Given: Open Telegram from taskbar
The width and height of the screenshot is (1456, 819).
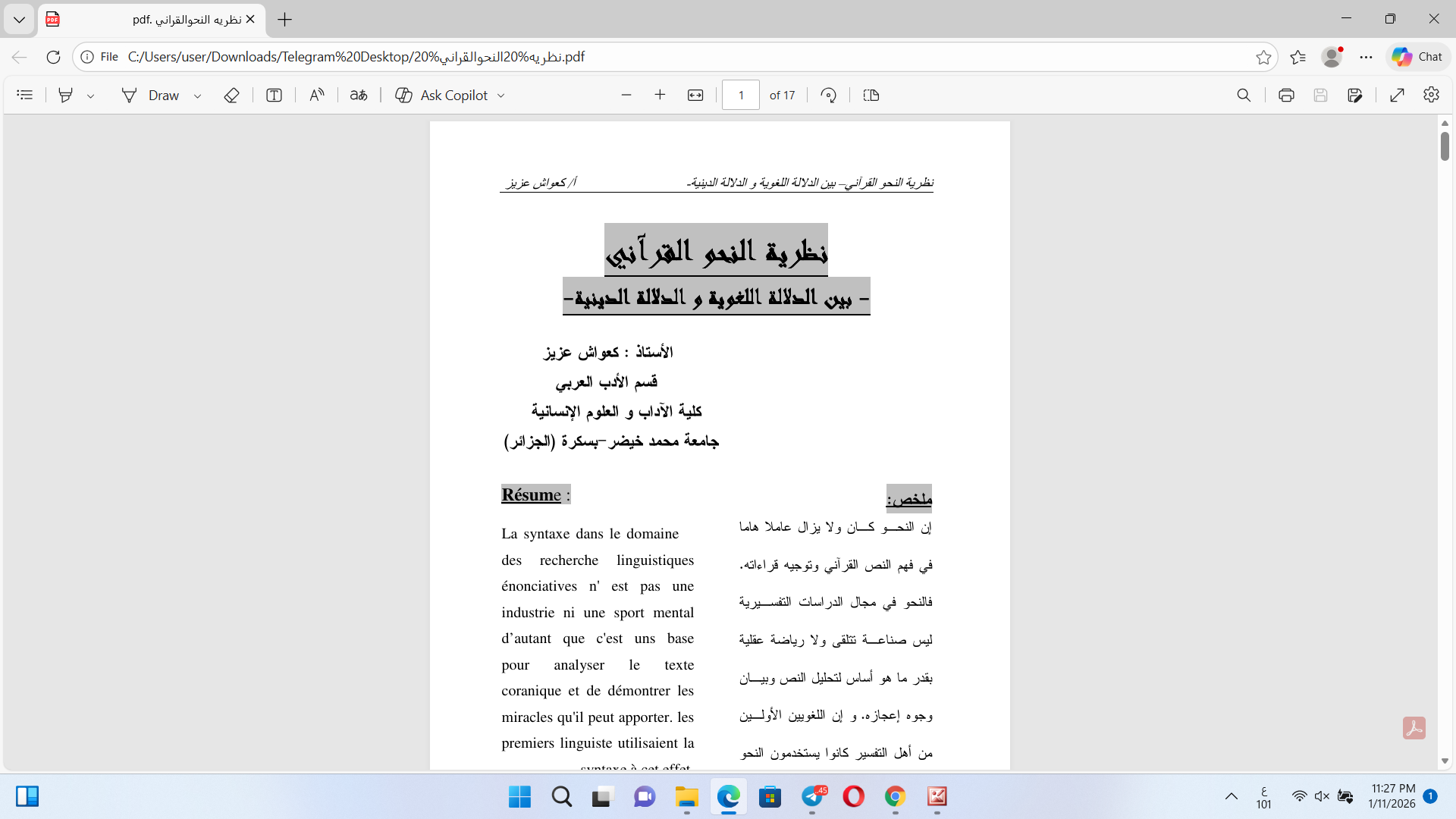Looking at the screenshot, I should click(x=813, y=796).
